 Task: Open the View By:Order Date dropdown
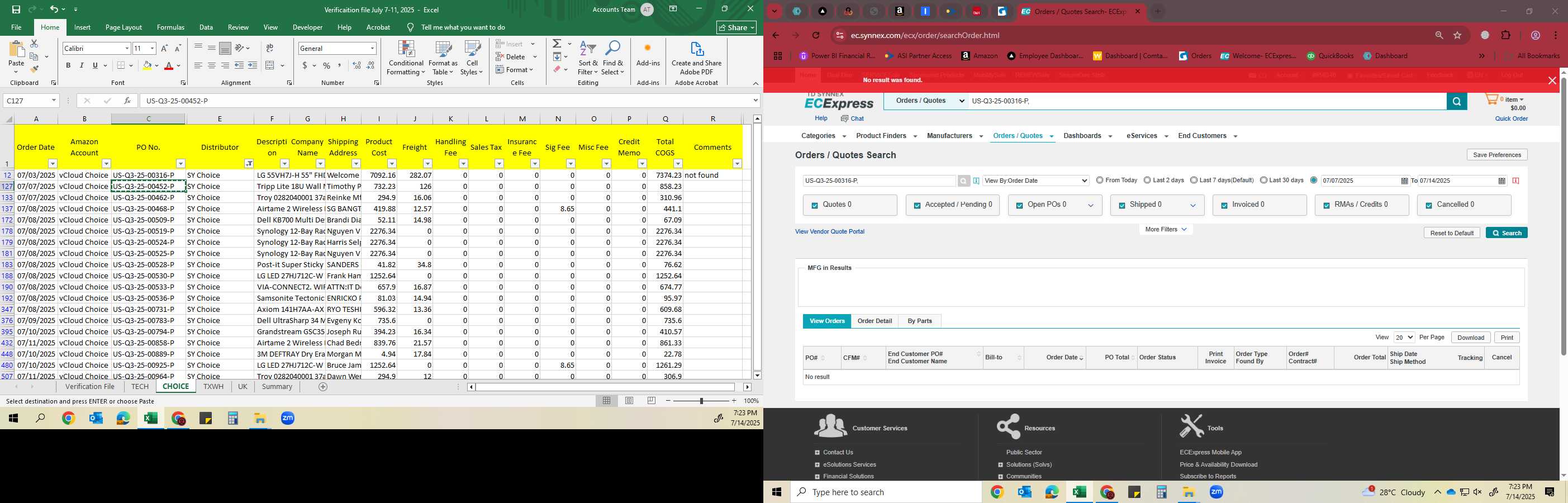pos(1035,181)
